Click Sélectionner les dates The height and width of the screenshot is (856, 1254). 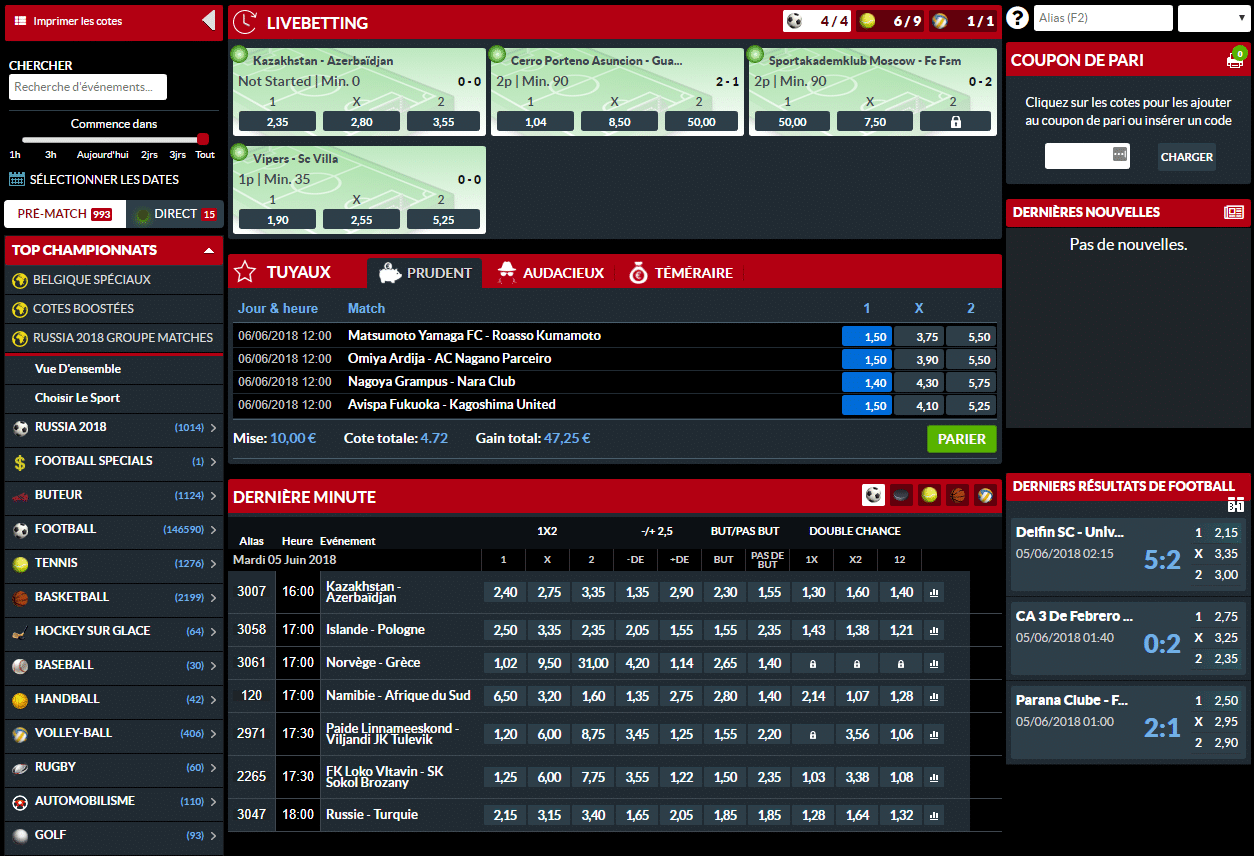pyautogui.click(x=104, y=180)
